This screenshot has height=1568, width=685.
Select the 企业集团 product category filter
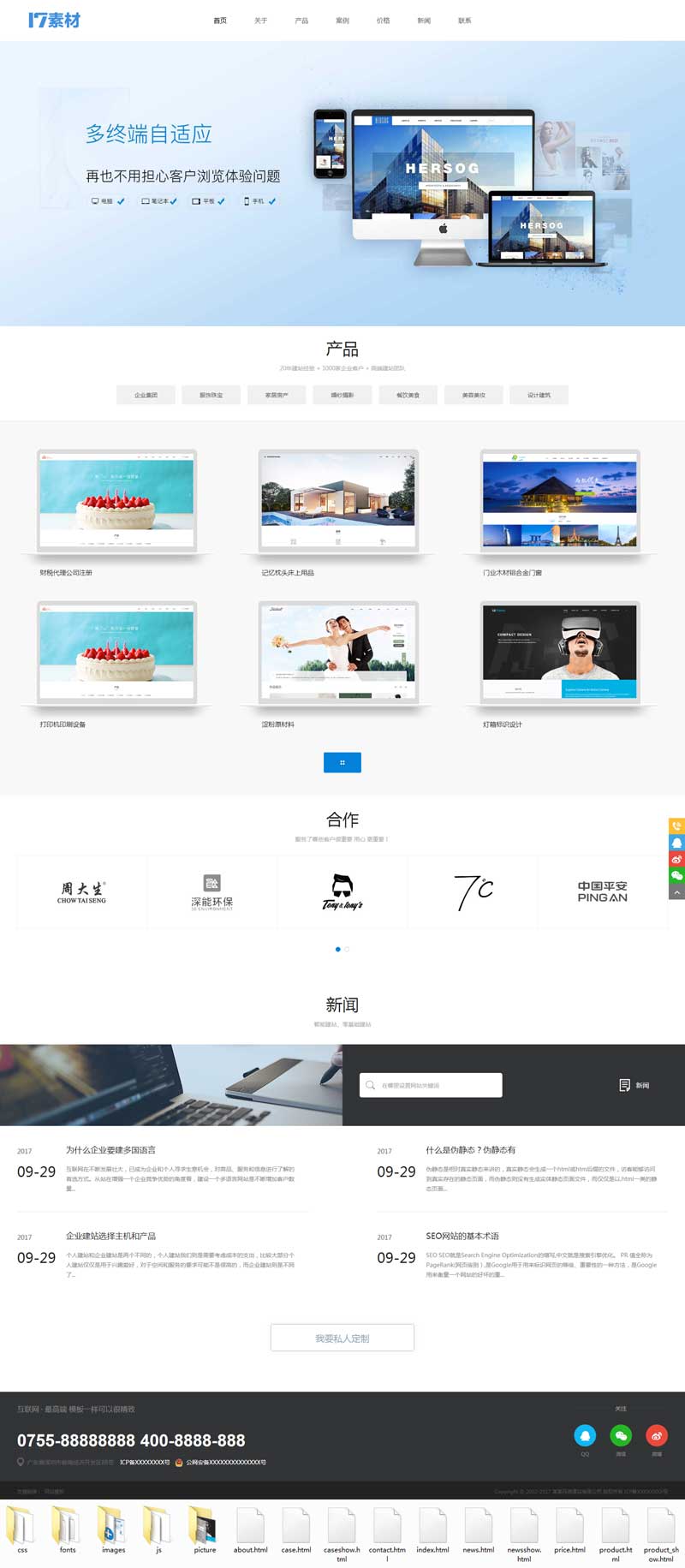point(146,395)
